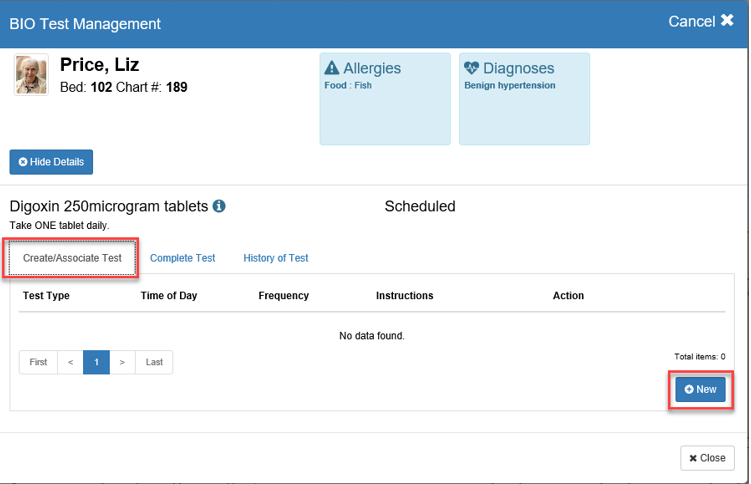The width and height of the screenshot is (751, 484).
Task: Click the Allergies warning triangle icon
Action: pyautogui.click(x=332, y=69)
